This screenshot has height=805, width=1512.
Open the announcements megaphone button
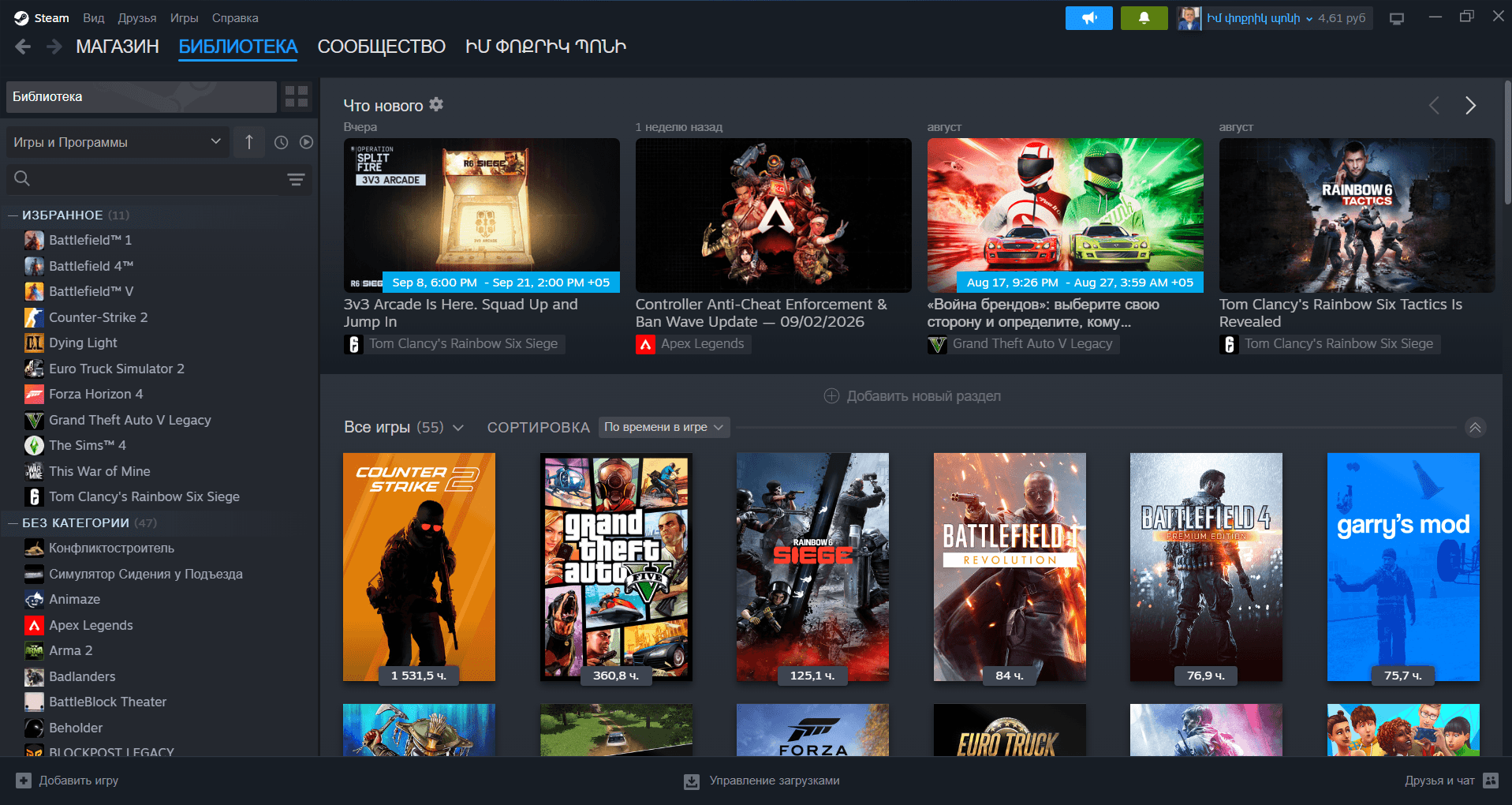coord(1088,17)
